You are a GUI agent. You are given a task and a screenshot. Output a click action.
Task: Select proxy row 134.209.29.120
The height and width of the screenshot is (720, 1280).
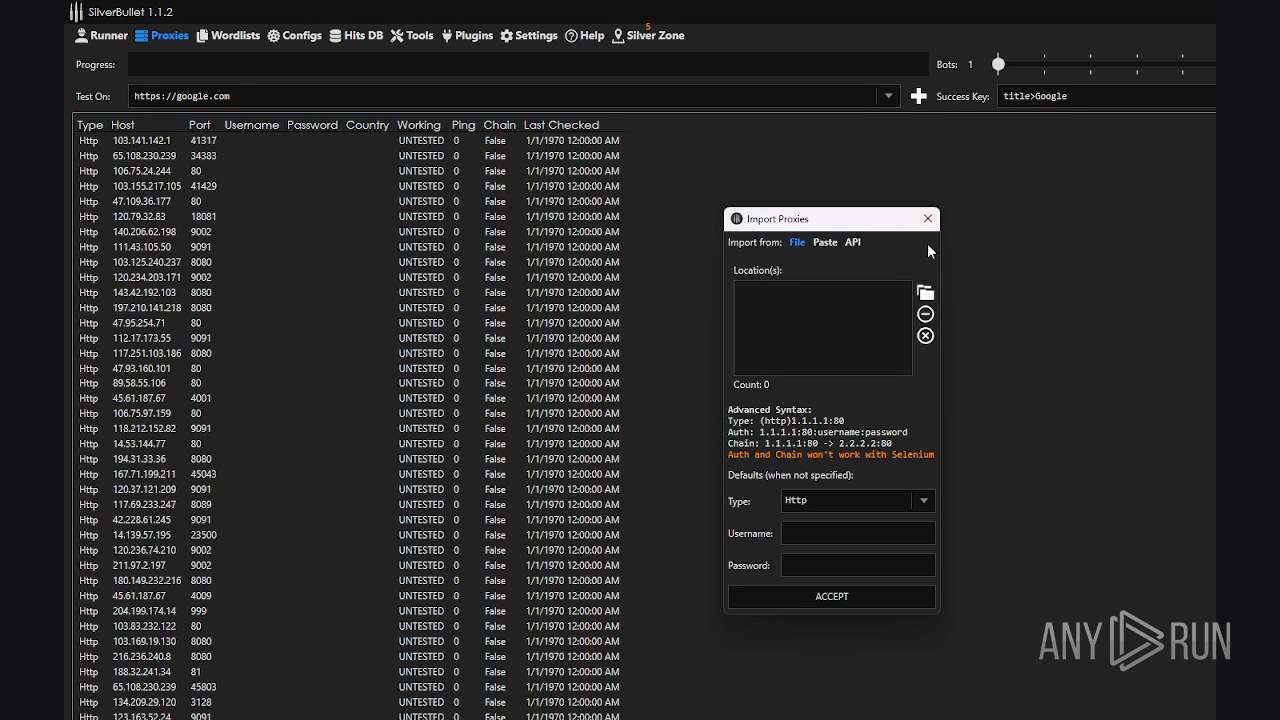pyautogui.click(x=349, y=702)
